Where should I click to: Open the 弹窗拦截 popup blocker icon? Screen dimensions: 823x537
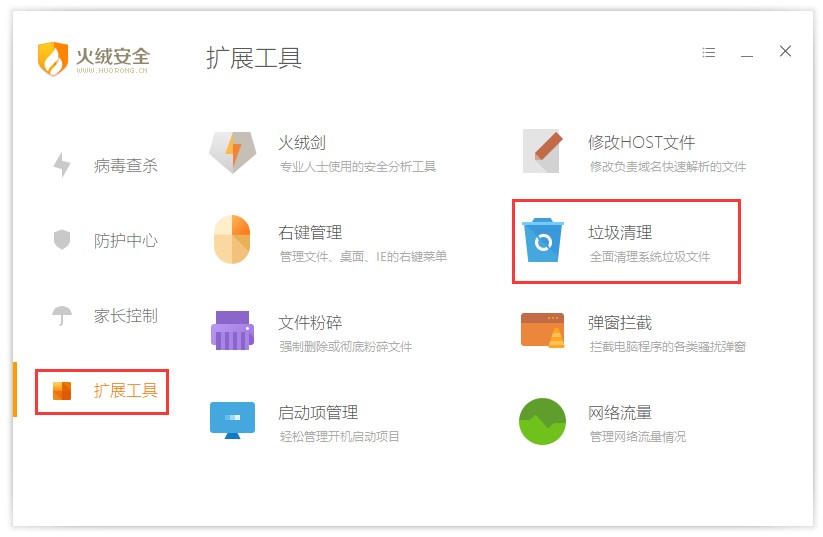(x=543, y=331)
